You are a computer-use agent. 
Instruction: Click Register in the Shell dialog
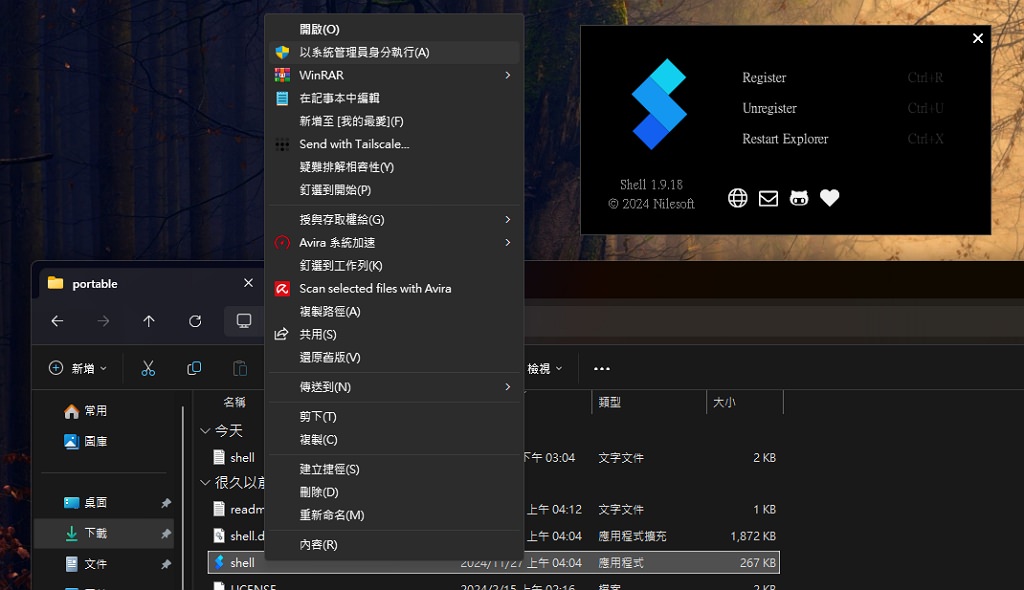pyautogui.click(x=764, y=77)
